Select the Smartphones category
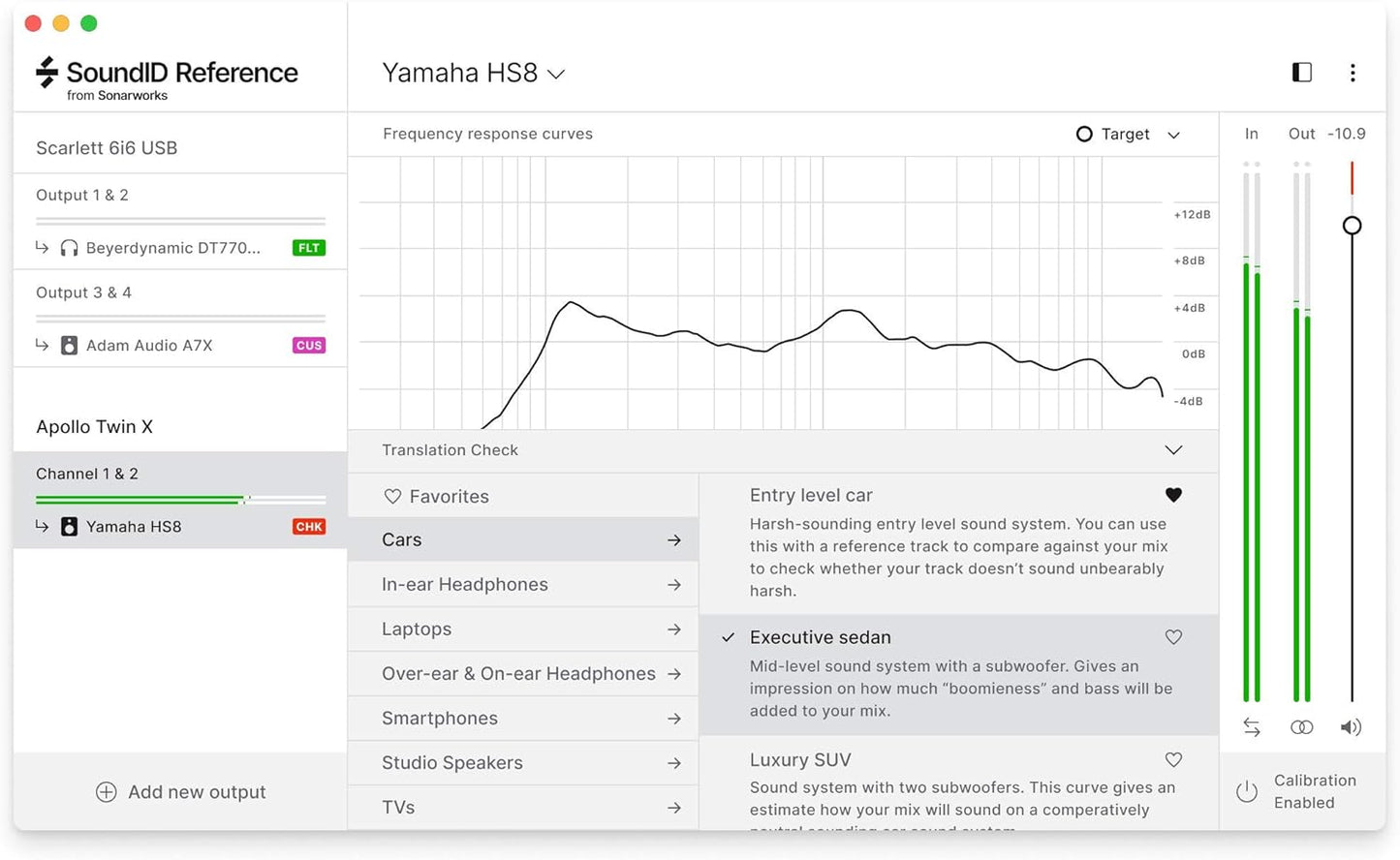The height and width of the screenshot is (860, 1400). coord(439,718)
